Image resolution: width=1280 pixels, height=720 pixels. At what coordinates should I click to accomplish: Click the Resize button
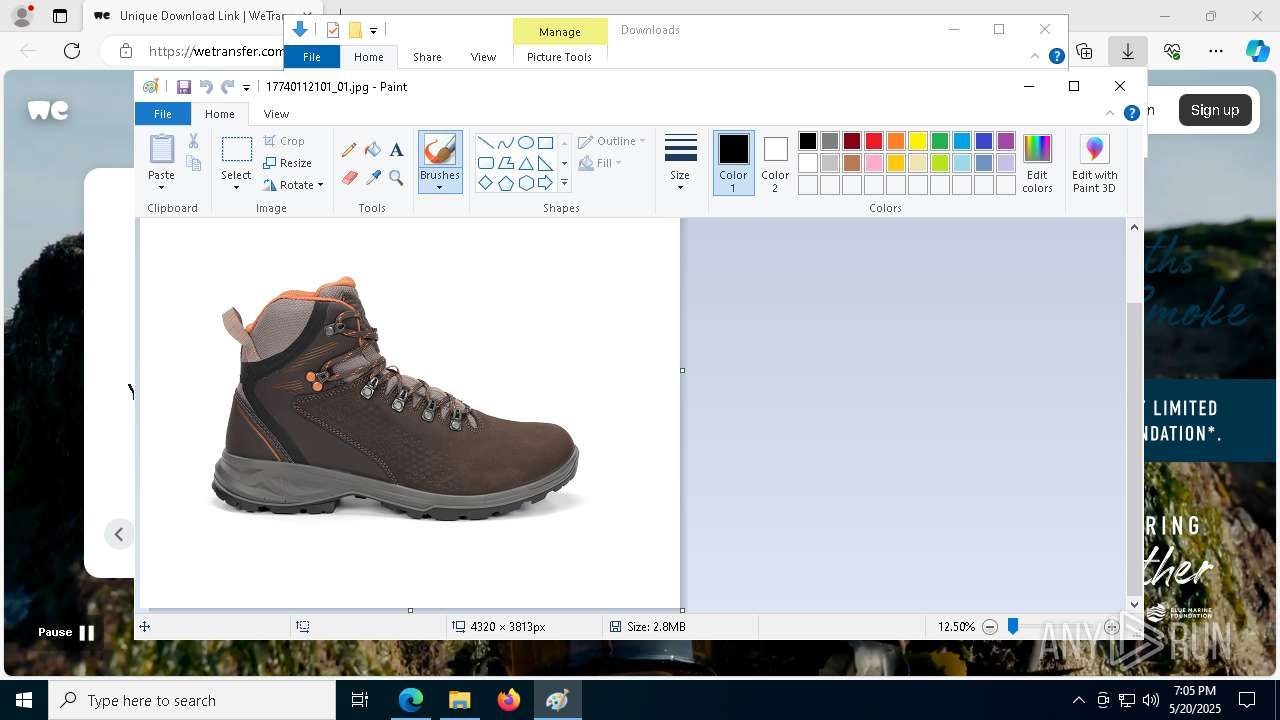pos(288,163)
